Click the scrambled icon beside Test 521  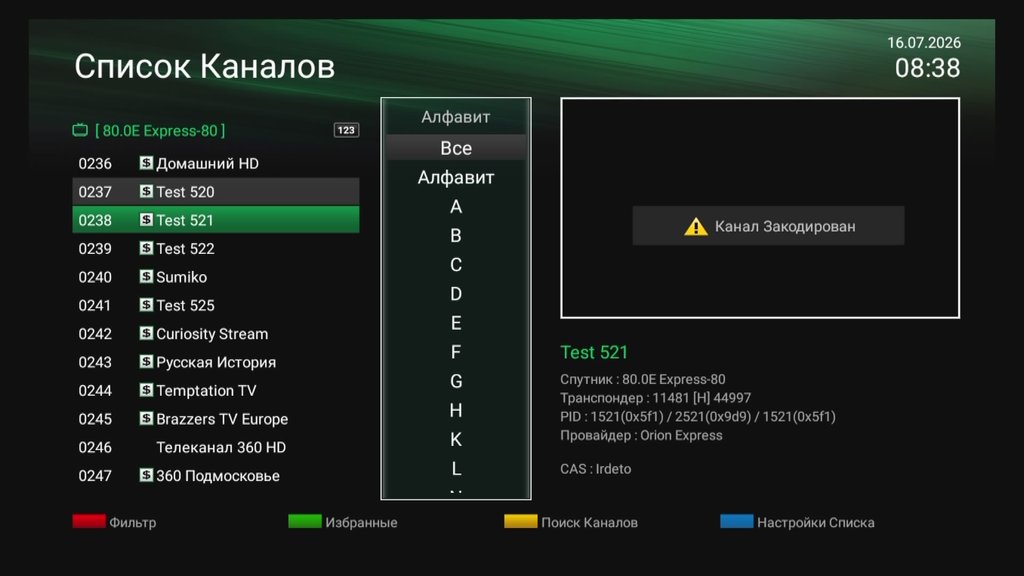pos(146,219)
